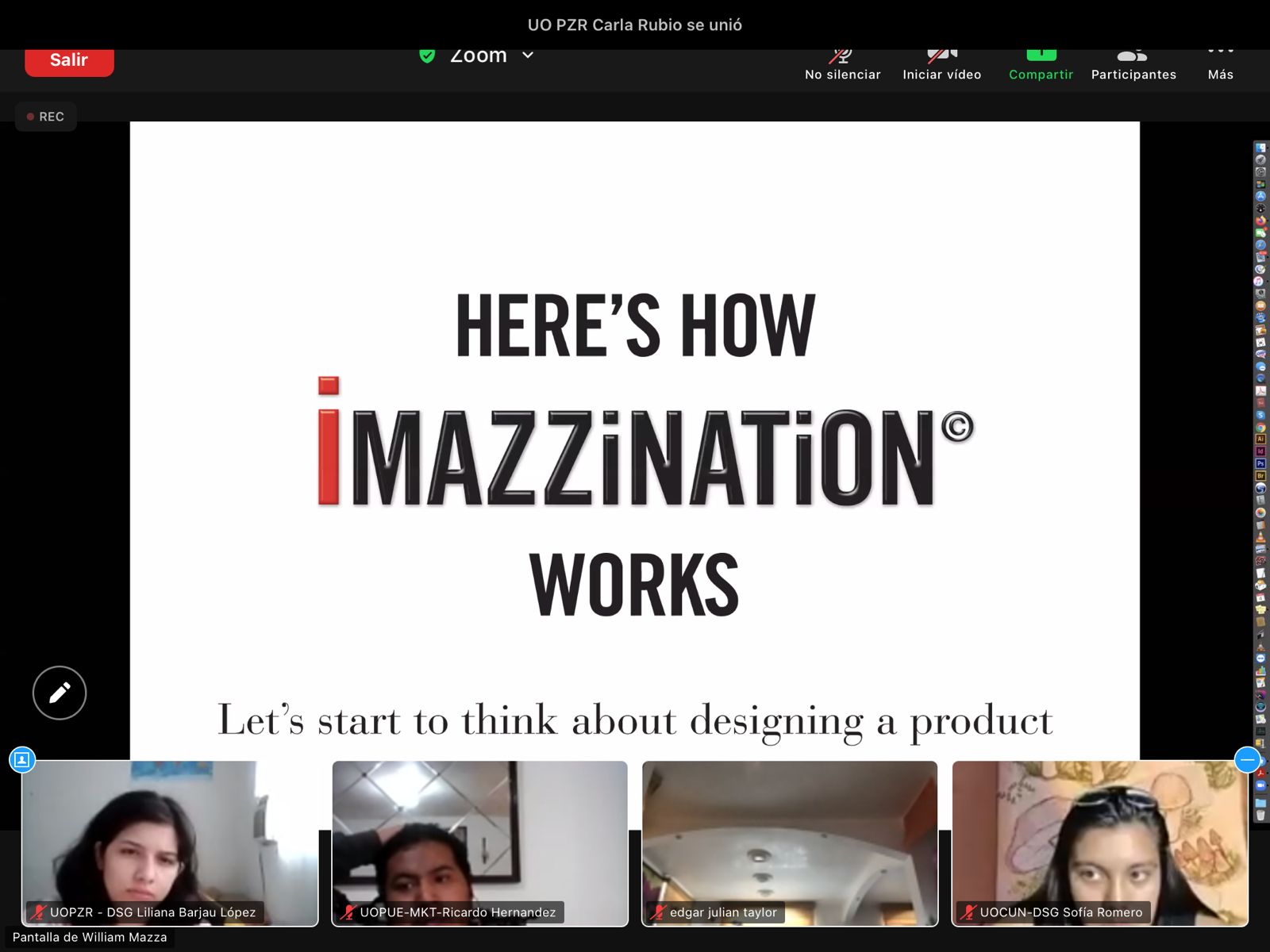
Task: Select edgar julian taylor video thumbnail
Action: 790,843
